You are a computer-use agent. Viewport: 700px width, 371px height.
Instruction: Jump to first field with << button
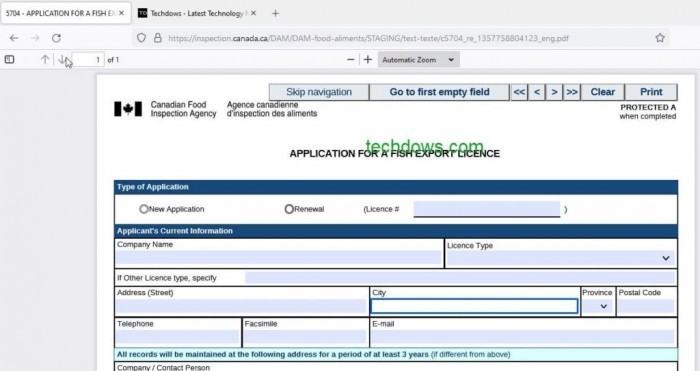click(x=519, y=92)
